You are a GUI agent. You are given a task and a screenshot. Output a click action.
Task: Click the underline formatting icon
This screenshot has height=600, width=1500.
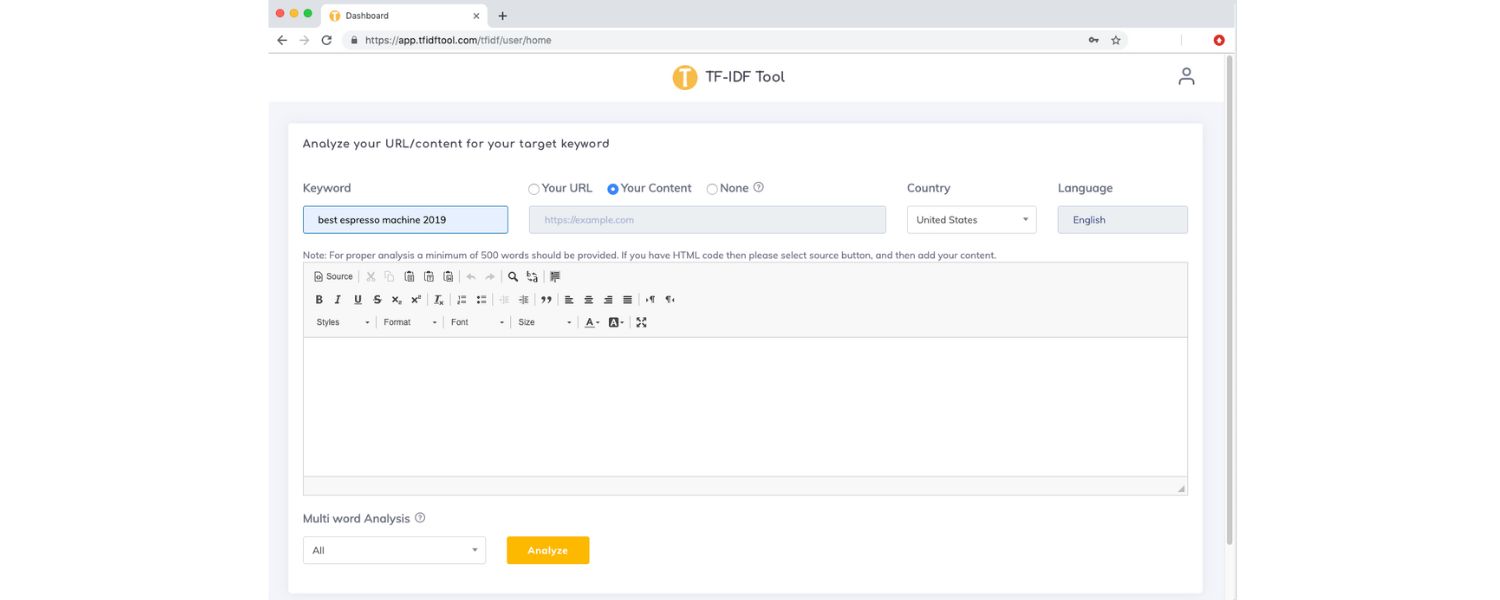click(357, 299)
